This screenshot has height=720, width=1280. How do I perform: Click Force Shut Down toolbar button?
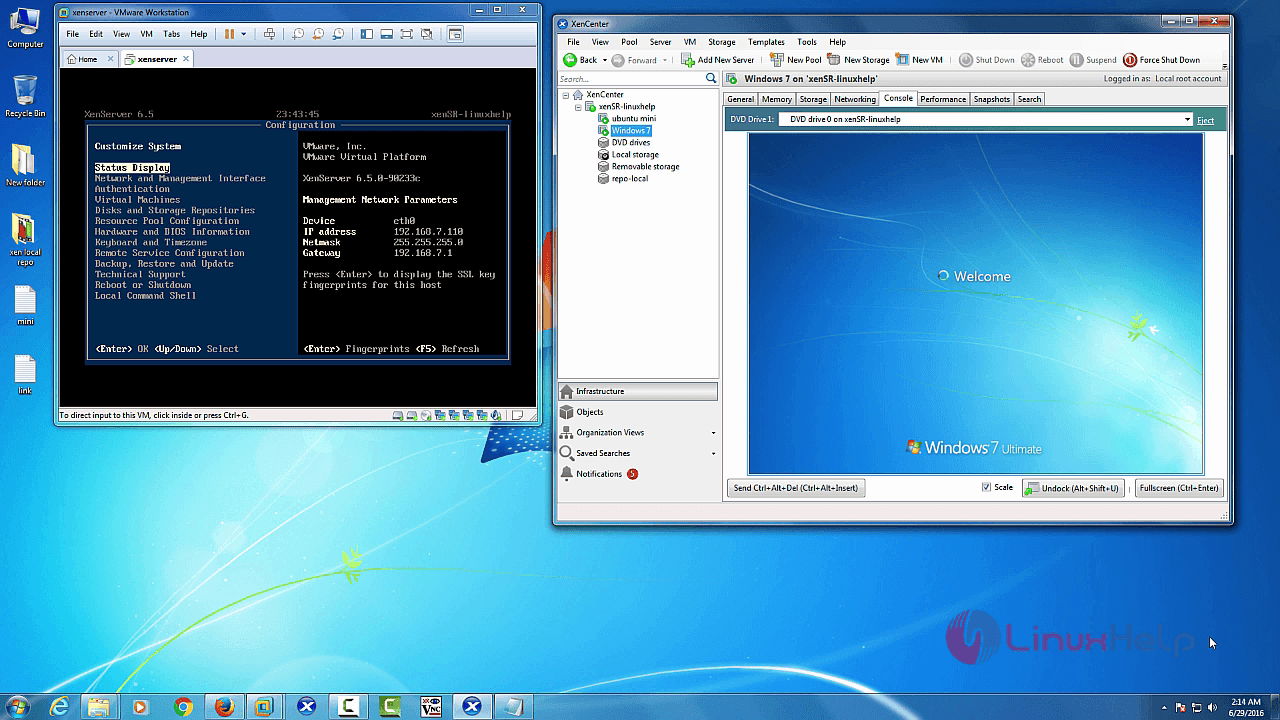[1161, 60]
